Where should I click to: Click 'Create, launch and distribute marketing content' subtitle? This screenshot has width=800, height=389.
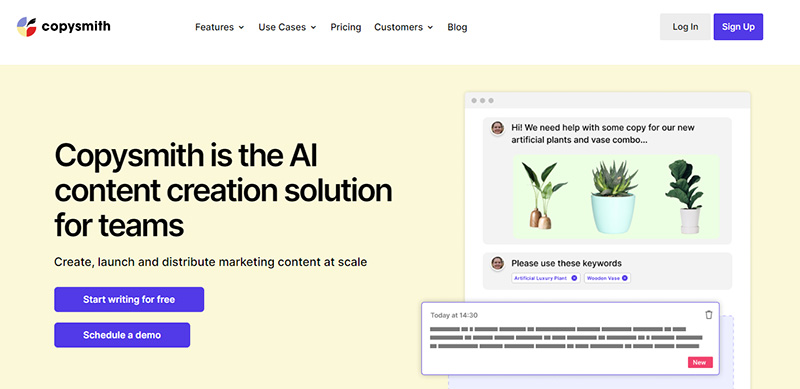(210, 262)
